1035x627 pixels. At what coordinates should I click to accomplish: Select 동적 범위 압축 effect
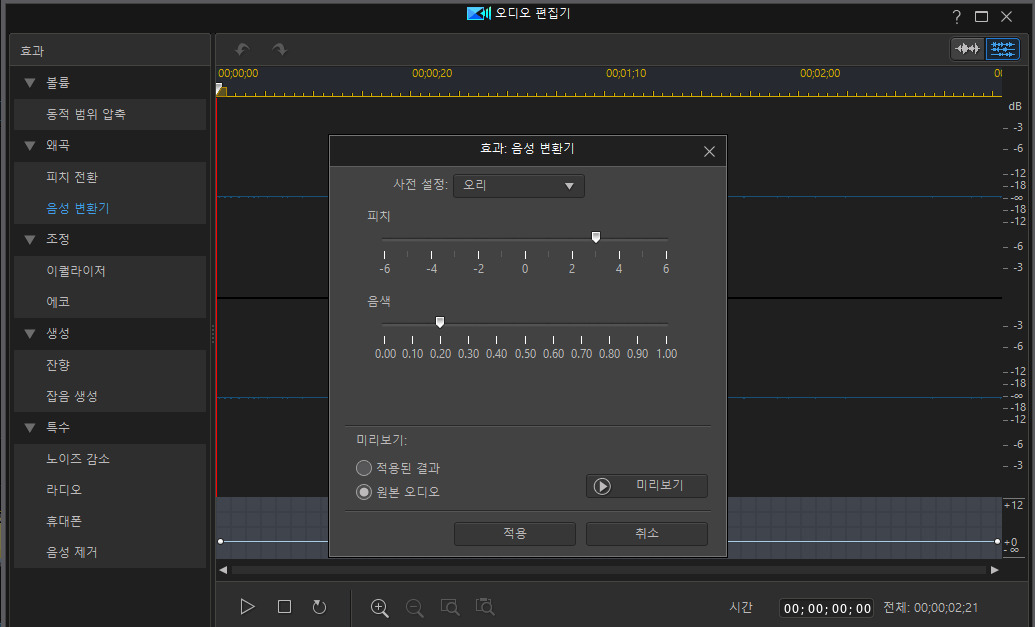[110, 114]
